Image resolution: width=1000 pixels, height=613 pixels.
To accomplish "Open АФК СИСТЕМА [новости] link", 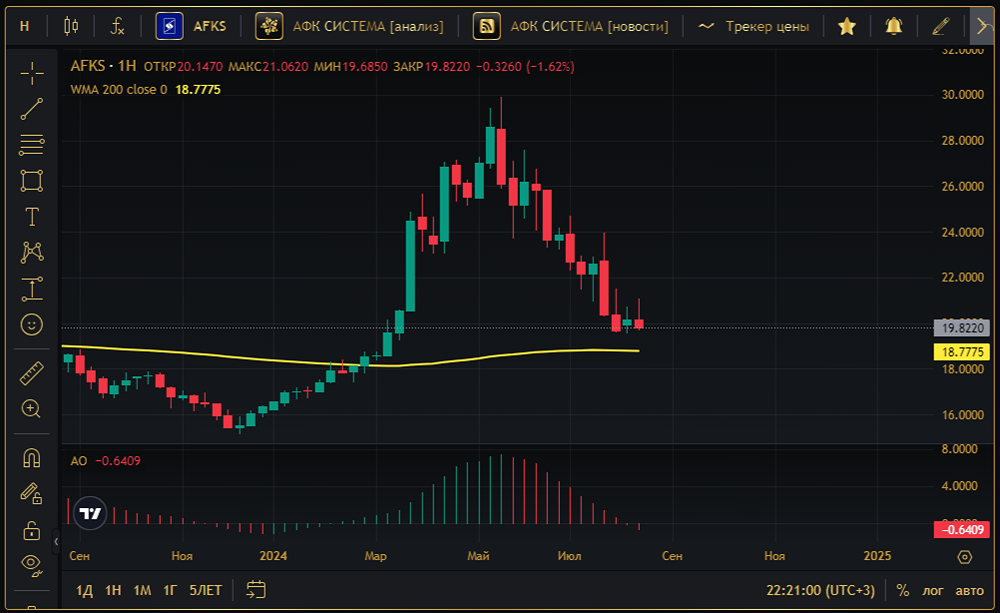I will tap(589, 26).
